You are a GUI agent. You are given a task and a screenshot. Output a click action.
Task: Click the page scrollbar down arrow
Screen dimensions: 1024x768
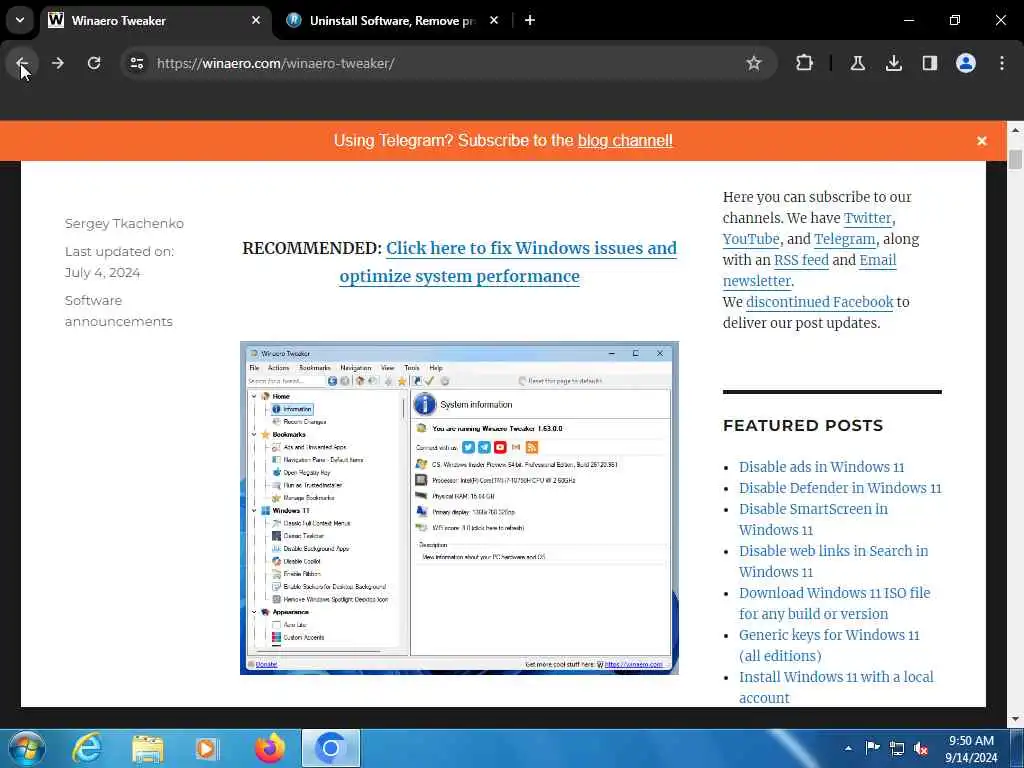click(x=1015, y=718)
